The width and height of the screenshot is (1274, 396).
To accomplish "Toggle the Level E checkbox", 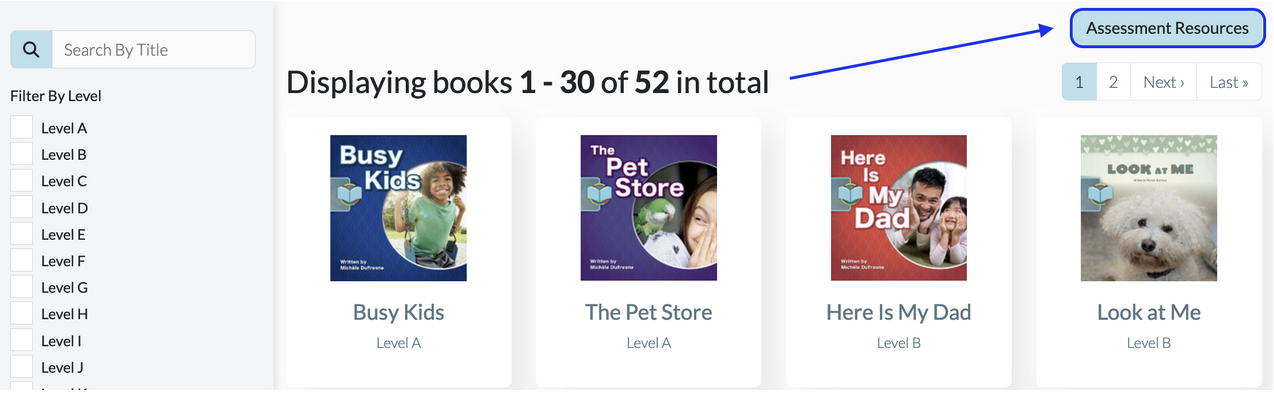I will (x=21, y=233).
